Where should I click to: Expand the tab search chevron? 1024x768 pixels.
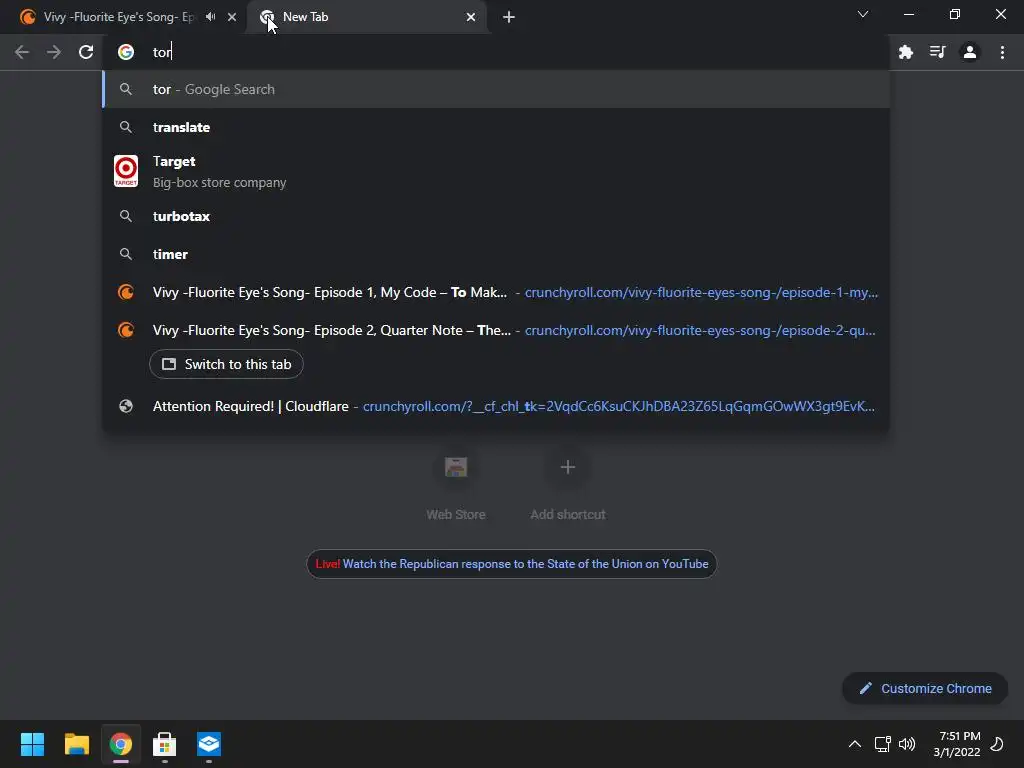pyautogui.click(x=863, y=14)
